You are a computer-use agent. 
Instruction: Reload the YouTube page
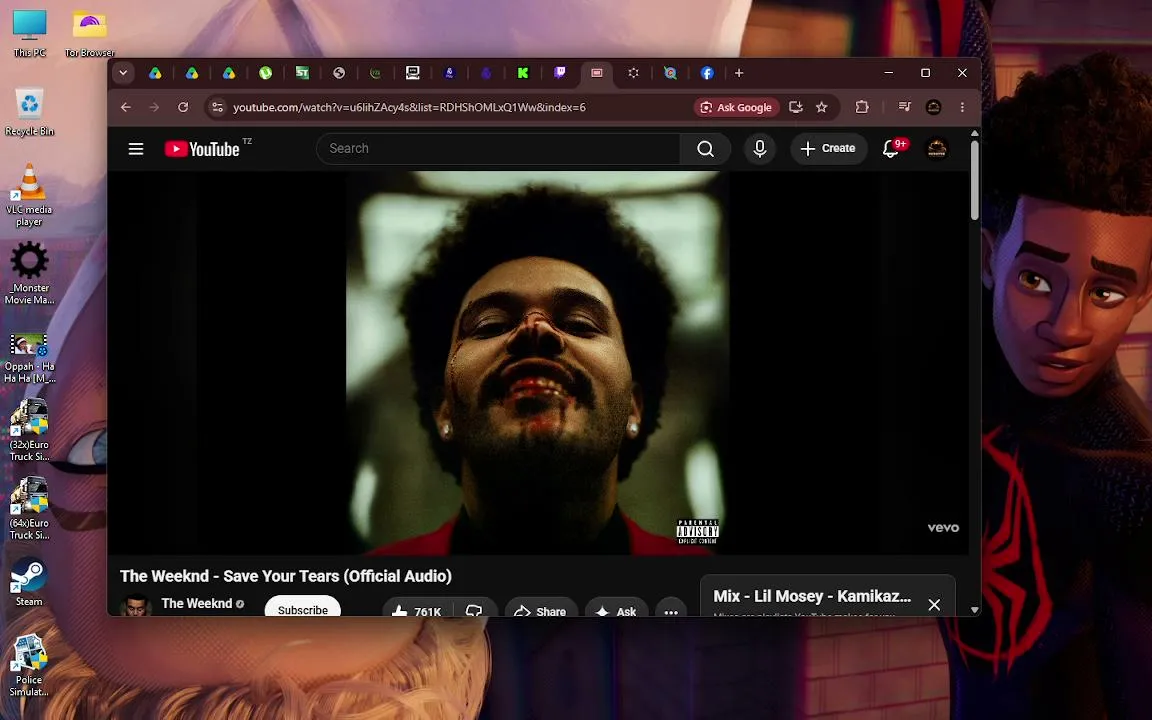tap(183, 107)
